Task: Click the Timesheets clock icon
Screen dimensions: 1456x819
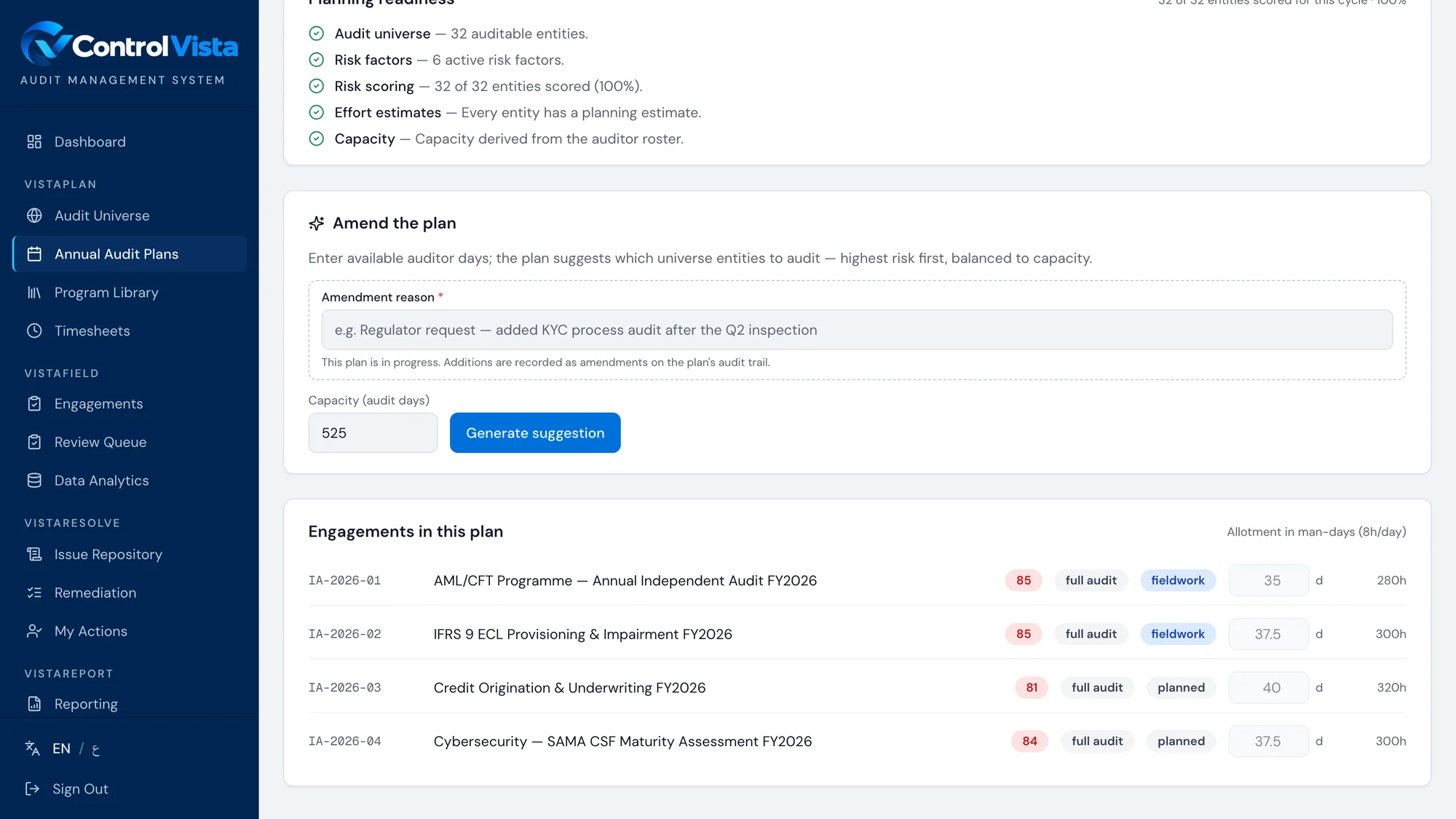Action: coord(34,331)
